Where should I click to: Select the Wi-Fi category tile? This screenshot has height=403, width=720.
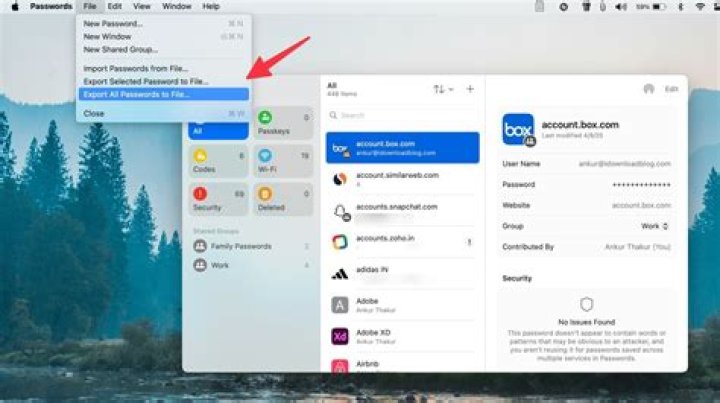pyautogui.click(x=283, y=162)
